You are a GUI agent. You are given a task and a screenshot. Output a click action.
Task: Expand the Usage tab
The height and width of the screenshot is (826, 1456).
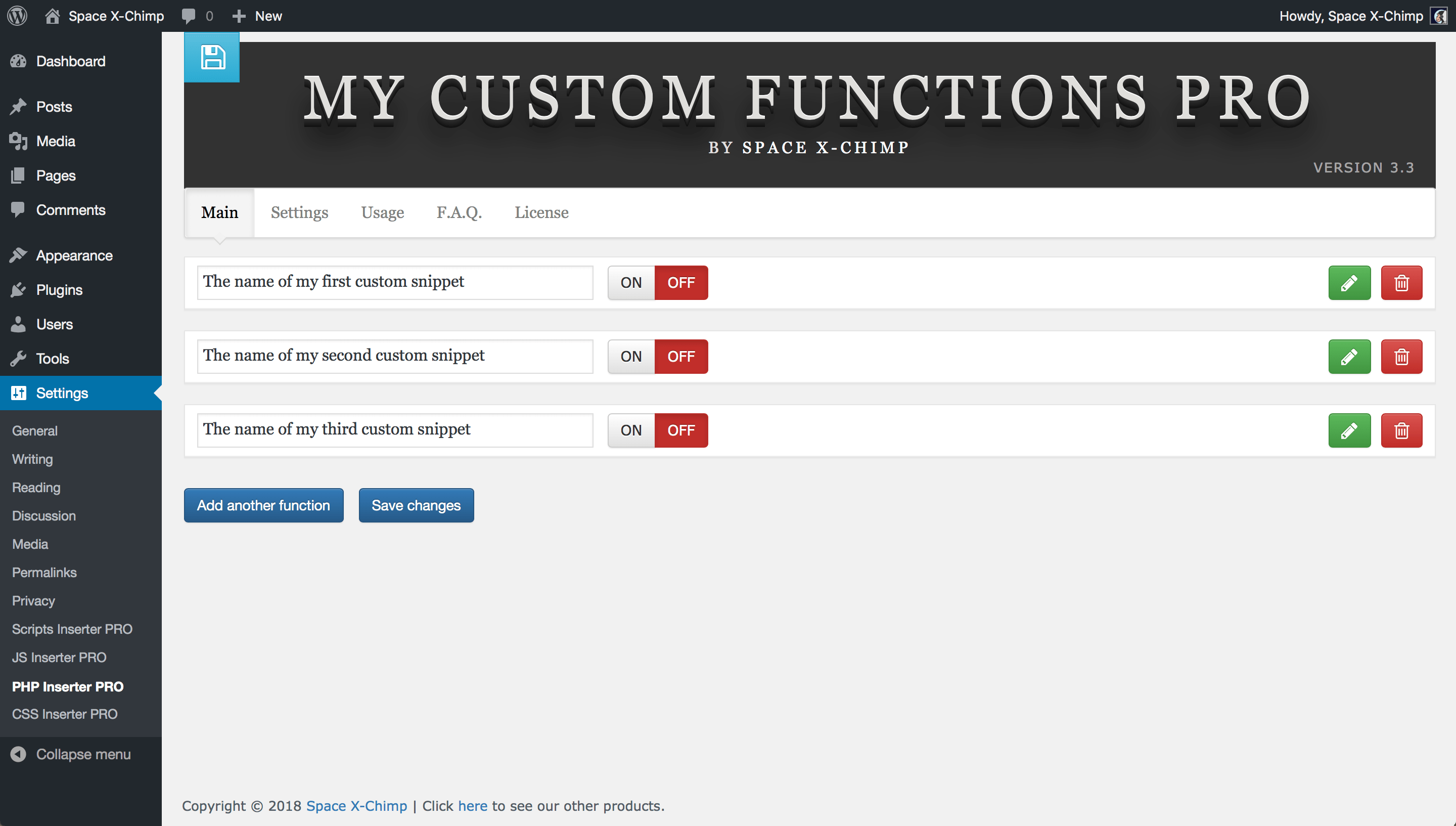382,212
